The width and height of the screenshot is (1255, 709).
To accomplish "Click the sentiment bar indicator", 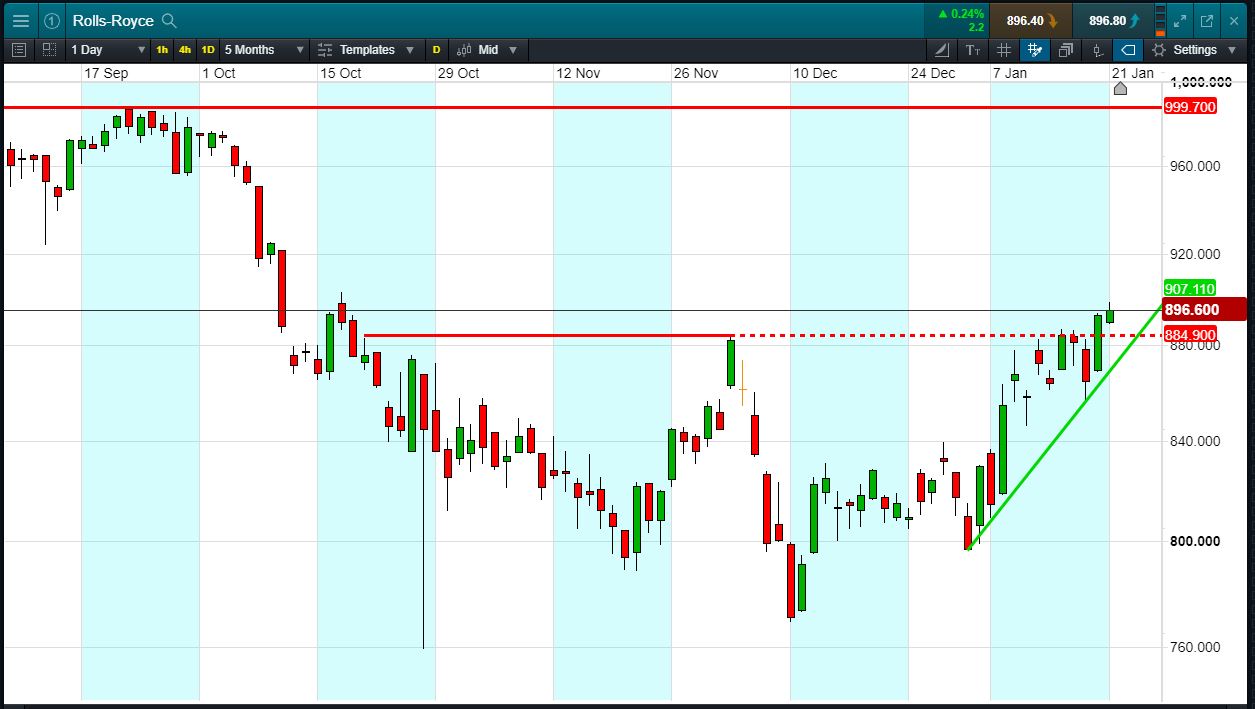I will (x=1159, y=20).
